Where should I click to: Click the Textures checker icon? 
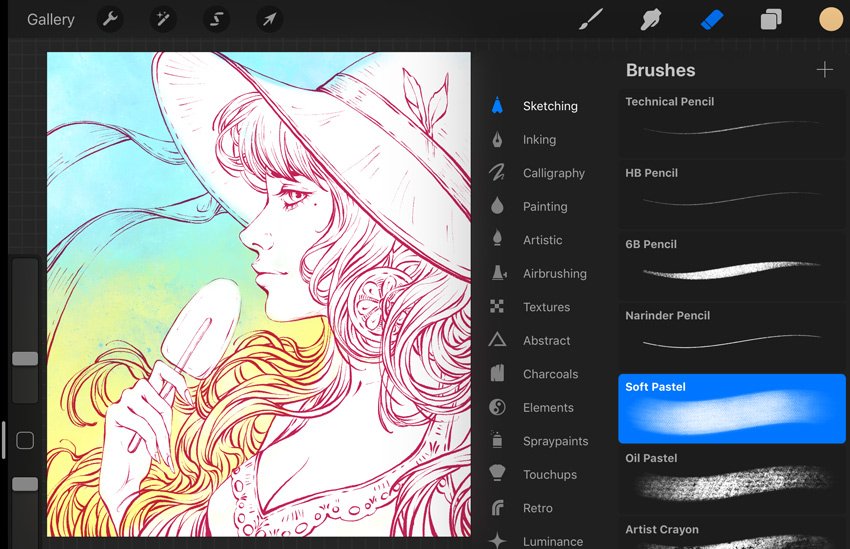tap(497, 307)
